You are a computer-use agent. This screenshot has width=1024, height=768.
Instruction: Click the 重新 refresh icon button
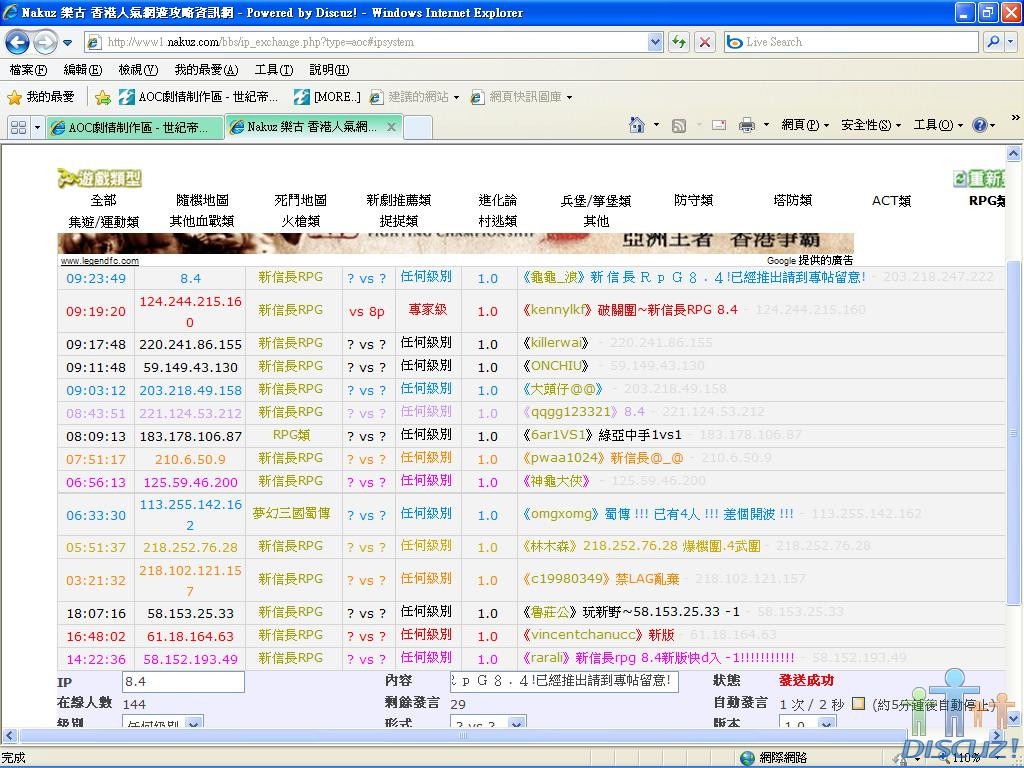[x=979, y=178]
